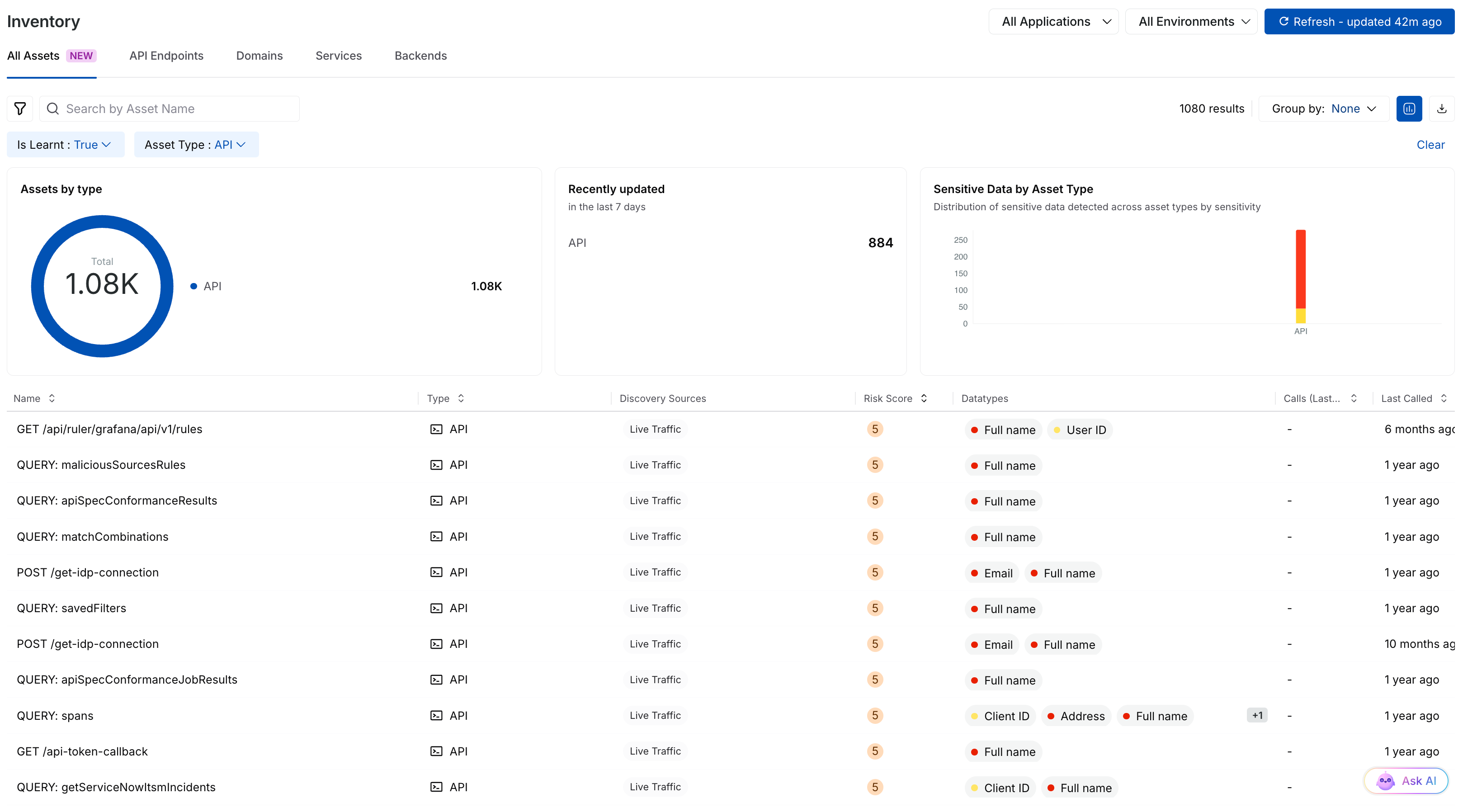Click QUERY: savedFilters row name
Image resolution: width=1463 pixels, height=812 pixels.
71,608
